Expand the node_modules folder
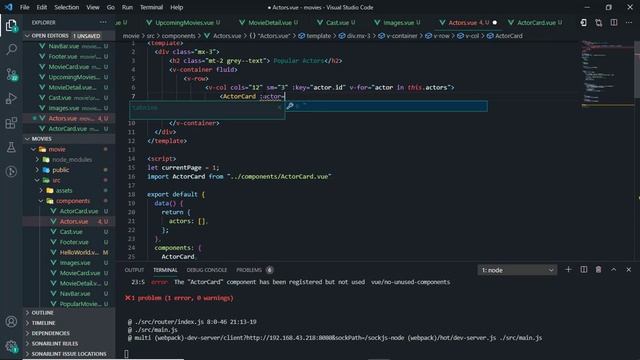This screenshot has width=640, height=360. (x=37, y=160)
